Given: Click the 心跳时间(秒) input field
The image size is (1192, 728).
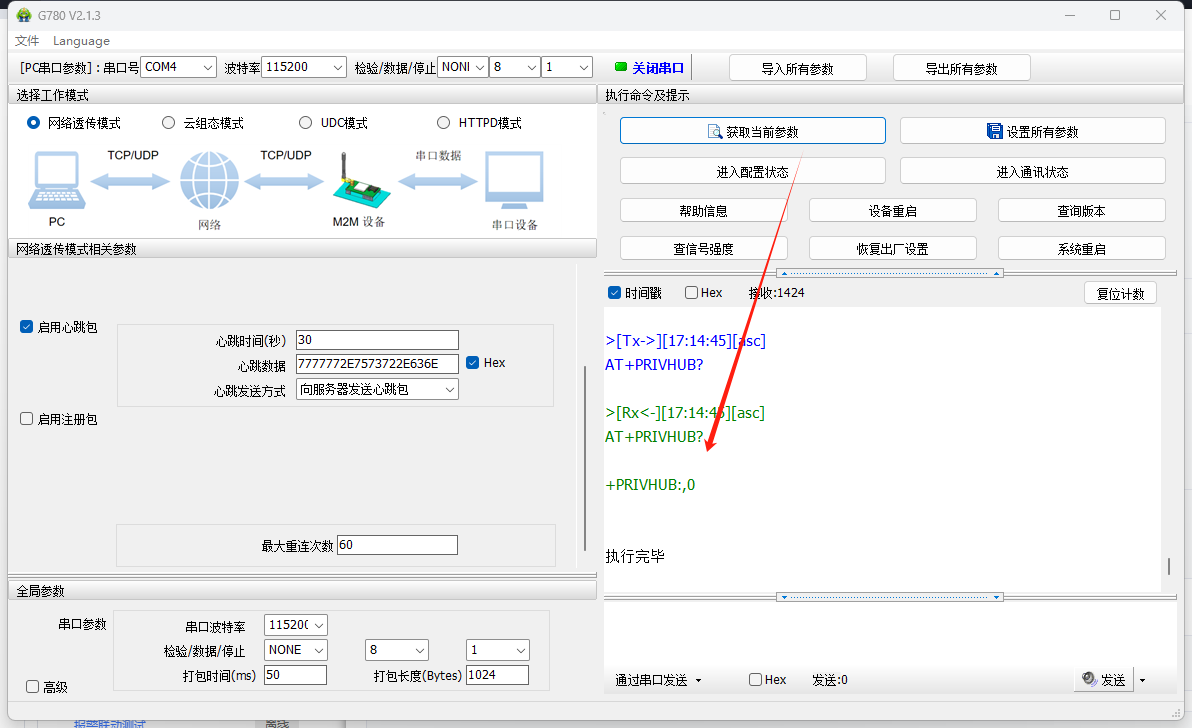Looking at the screenshot, I should (x=377, y=340).
